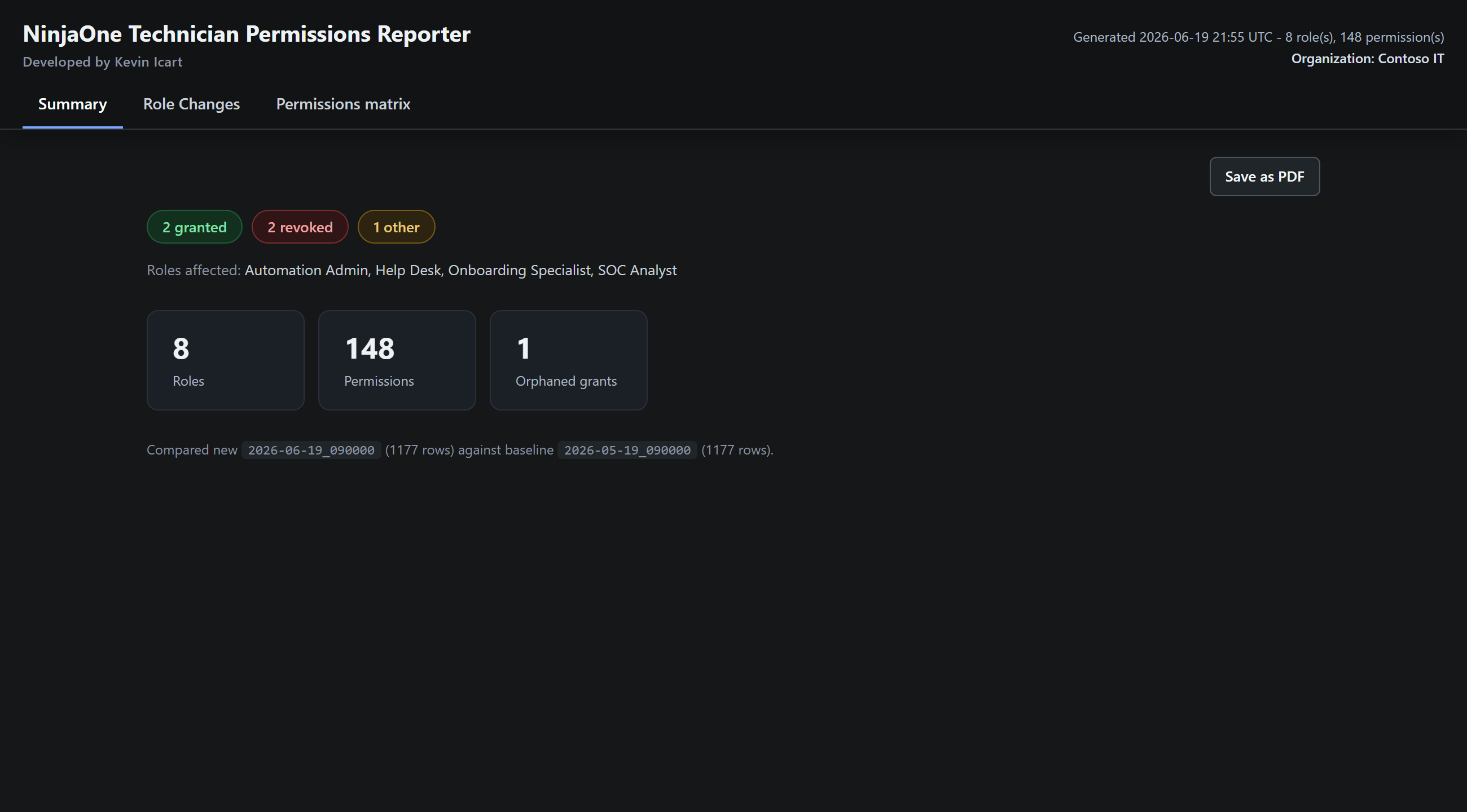1467x812 pixels.
Task: Select the 148 Permissions stat card
Action: pos(397,360)
